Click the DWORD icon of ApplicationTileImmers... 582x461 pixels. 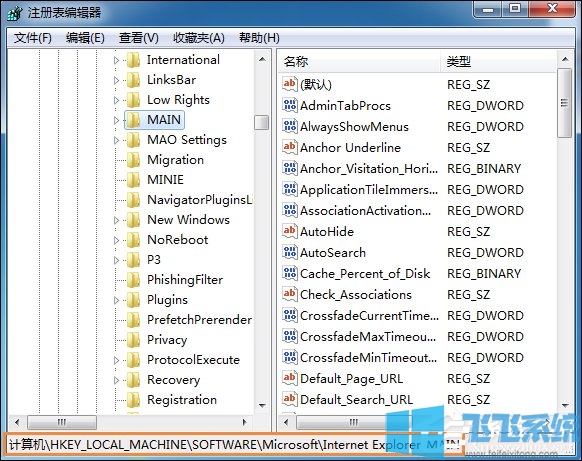[290, 189]
